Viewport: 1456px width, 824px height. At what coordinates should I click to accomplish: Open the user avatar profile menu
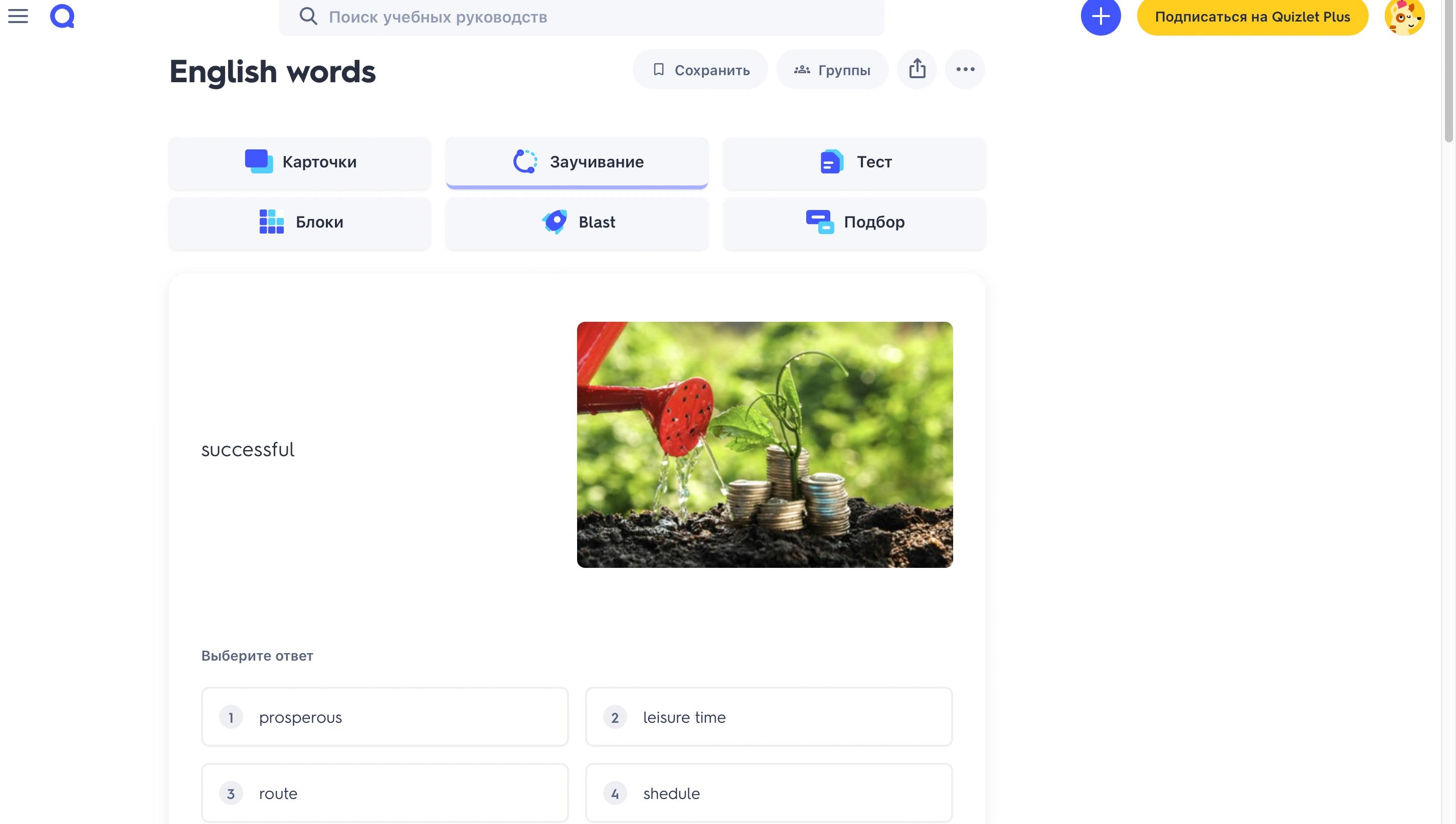pyautogui.click(x=1404, y=17)
